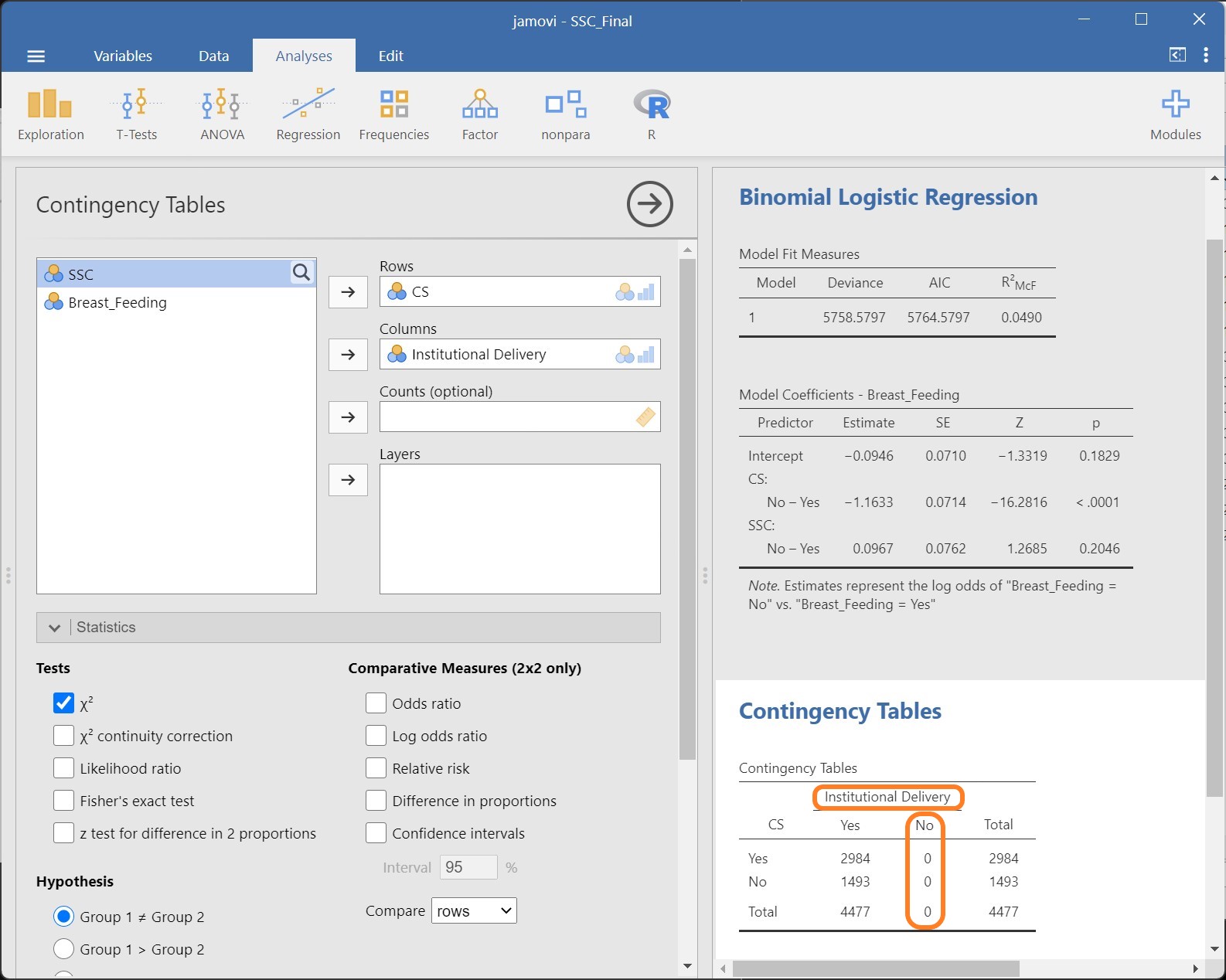Click the Contingency Tables results heading
This screenshot has height=980, width=1226.
[x=840, y=711]
